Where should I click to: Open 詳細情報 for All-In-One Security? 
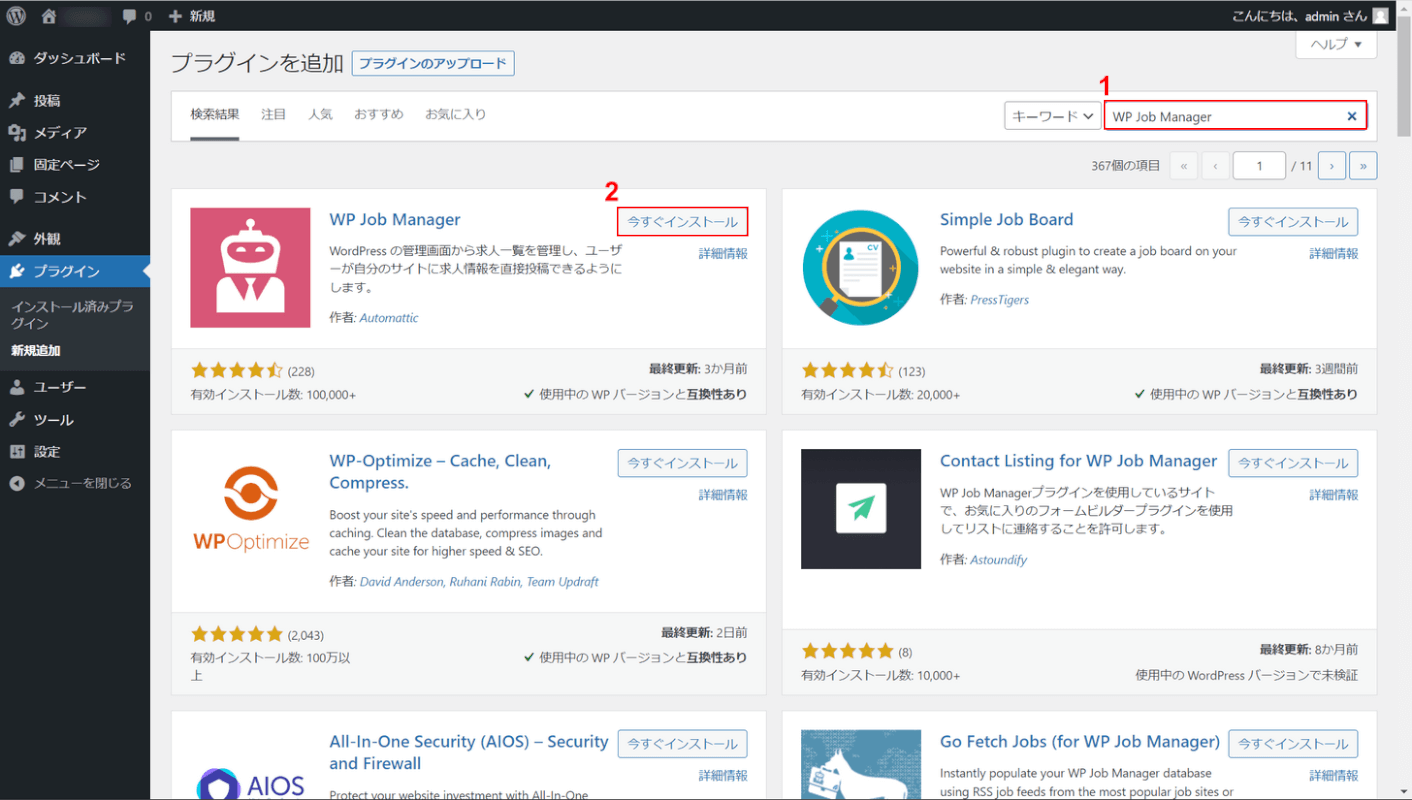(723, 776)
